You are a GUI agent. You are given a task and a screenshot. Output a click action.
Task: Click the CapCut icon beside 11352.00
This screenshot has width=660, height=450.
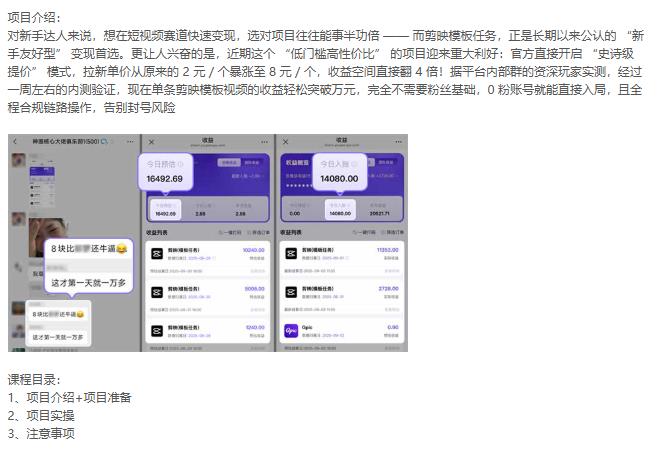pyautogui.click(x=288, y=254)
